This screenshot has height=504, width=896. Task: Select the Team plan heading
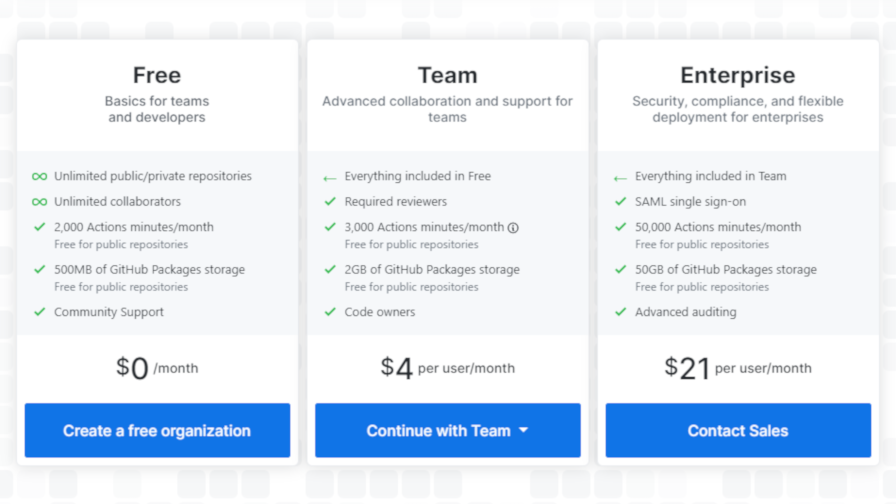coord(447,75)
